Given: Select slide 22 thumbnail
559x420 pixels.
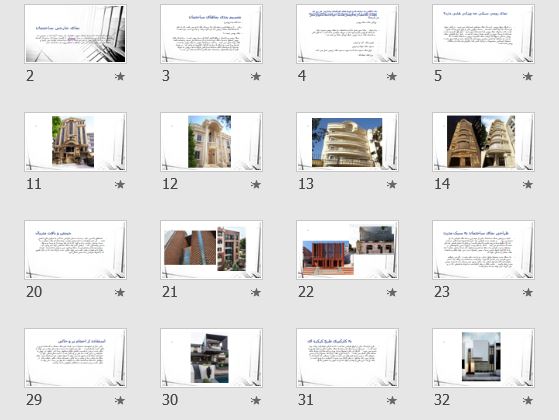Looking at the screenshot, I should [x=347, y=250].
